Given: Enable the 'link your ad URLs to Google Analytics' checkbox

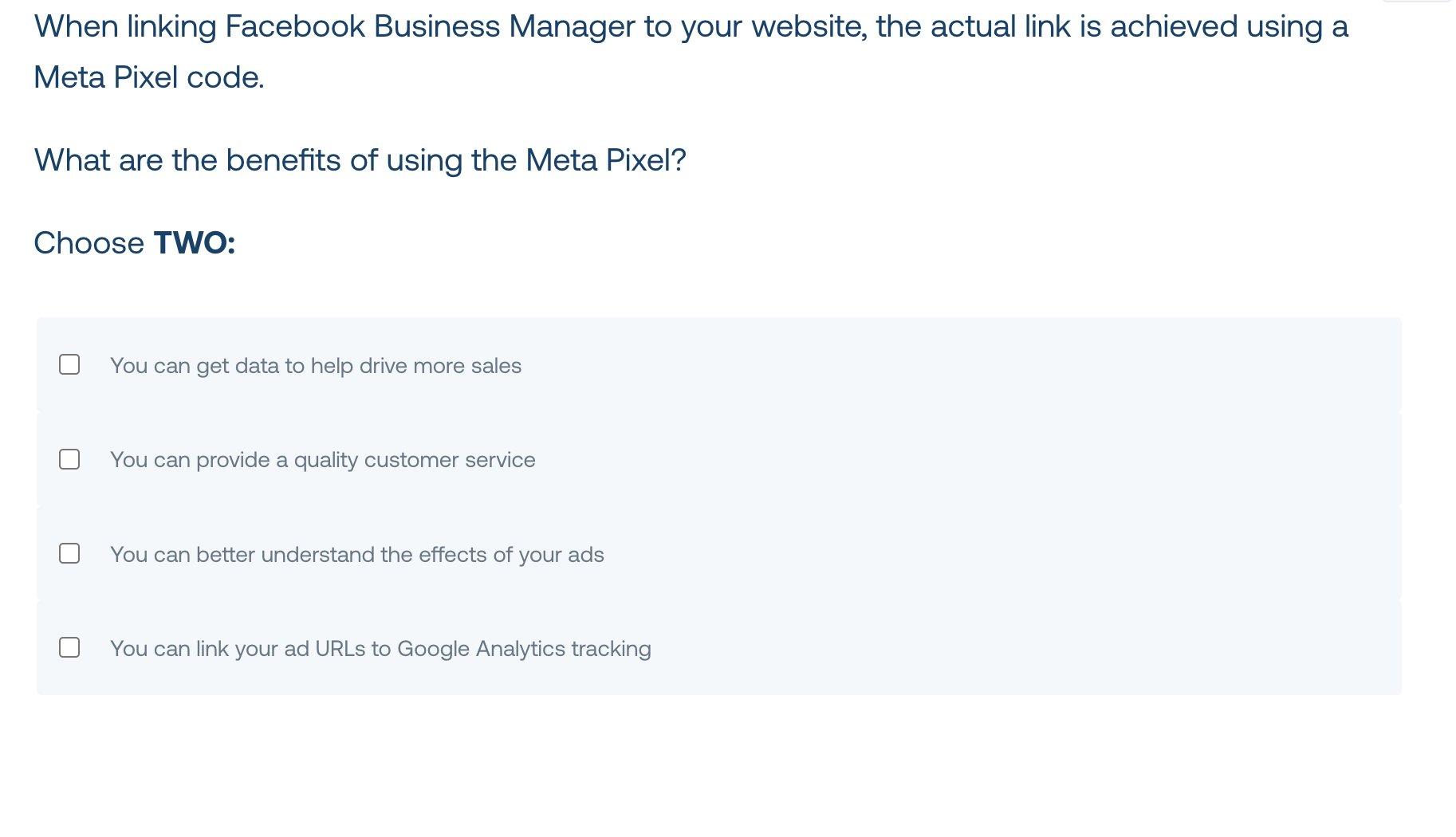Looking at the screenshot, I should point(69,647).
